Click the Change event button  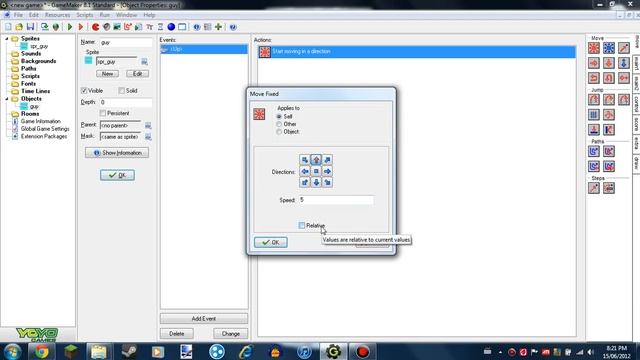click(x=231, y=333)
